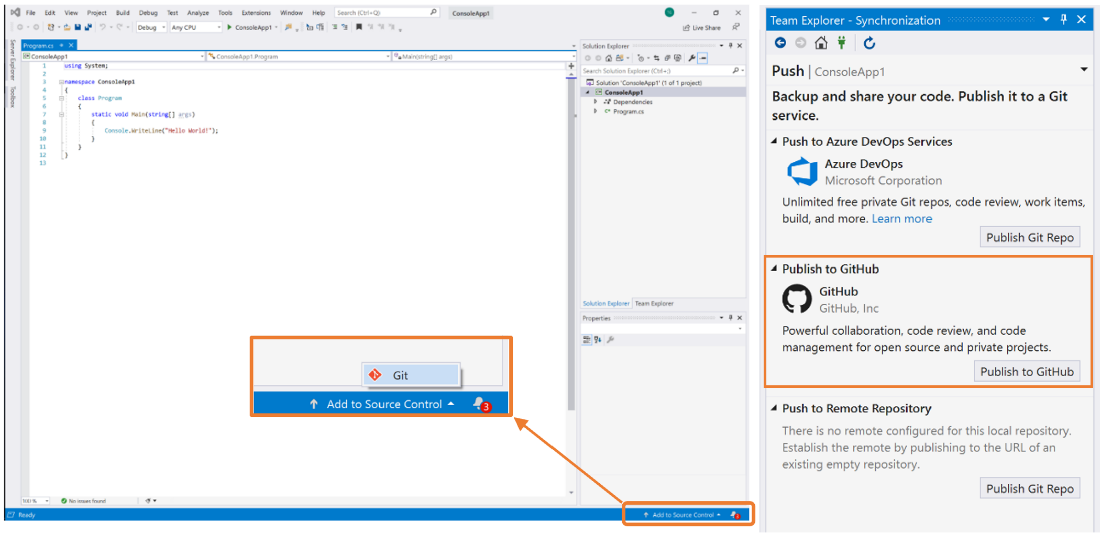Expand the Dependencies node
The height and width of the screenshot is (534, 1101).
point(595,101)
